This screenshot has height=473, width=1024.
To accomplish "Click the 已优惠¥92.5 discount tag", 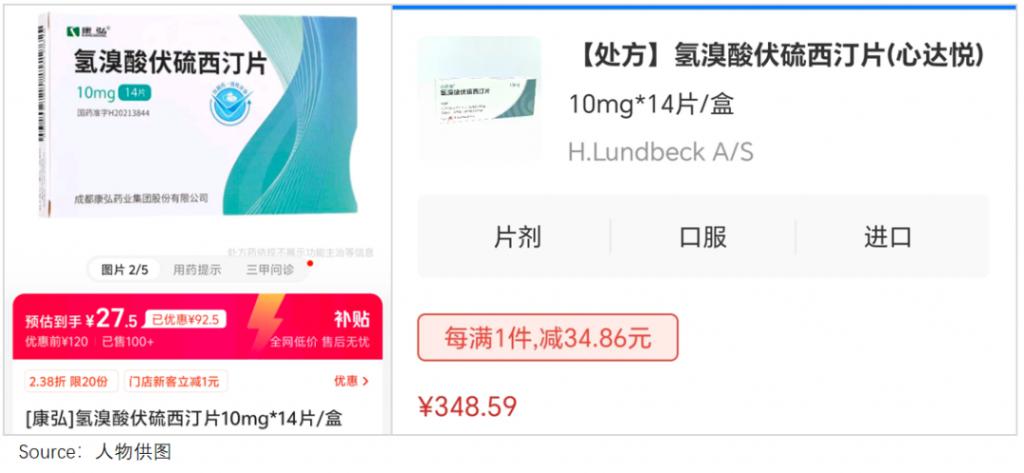I will [185, 319].
